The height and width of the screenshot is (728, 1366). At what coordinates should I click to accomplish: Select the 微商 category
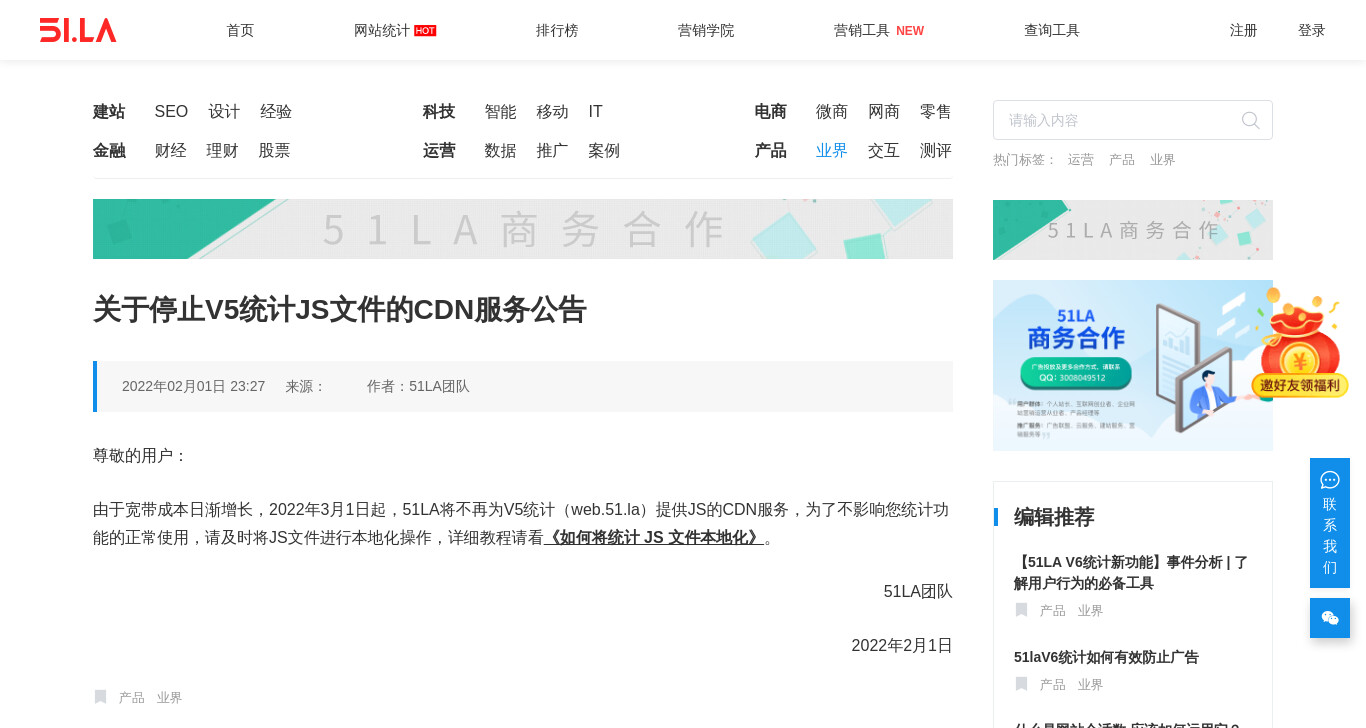pos(832,112)
